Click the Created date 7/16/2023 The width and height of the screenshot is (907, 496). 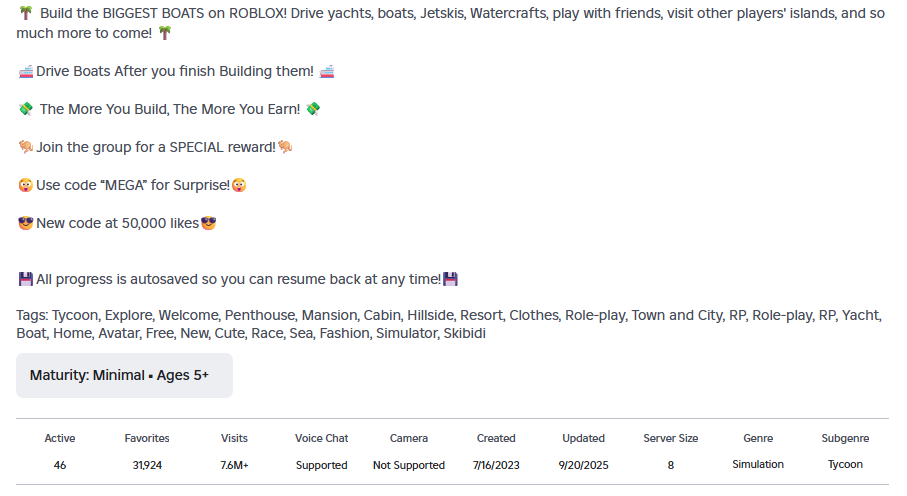coord(496,465)
